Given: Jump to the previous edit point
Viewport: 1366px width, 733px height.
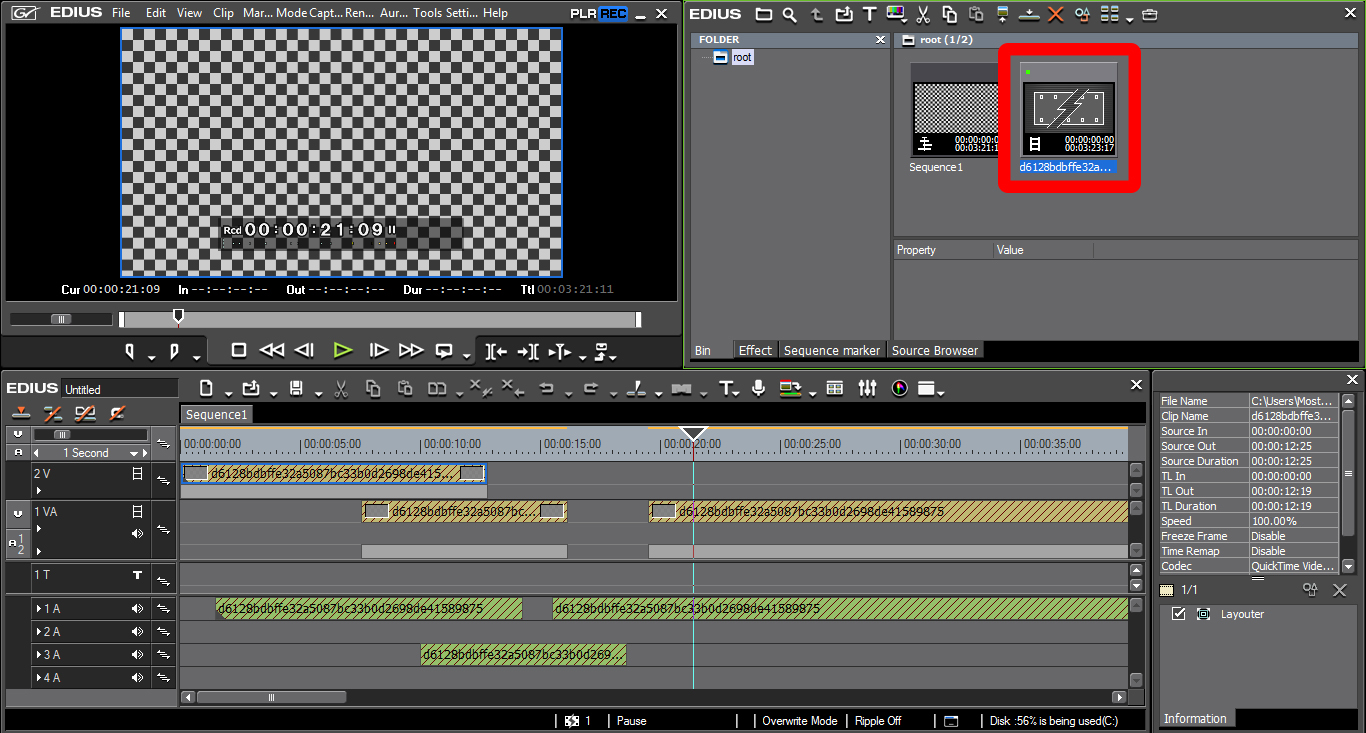Looking at the screenshot, I should (496, 351).
